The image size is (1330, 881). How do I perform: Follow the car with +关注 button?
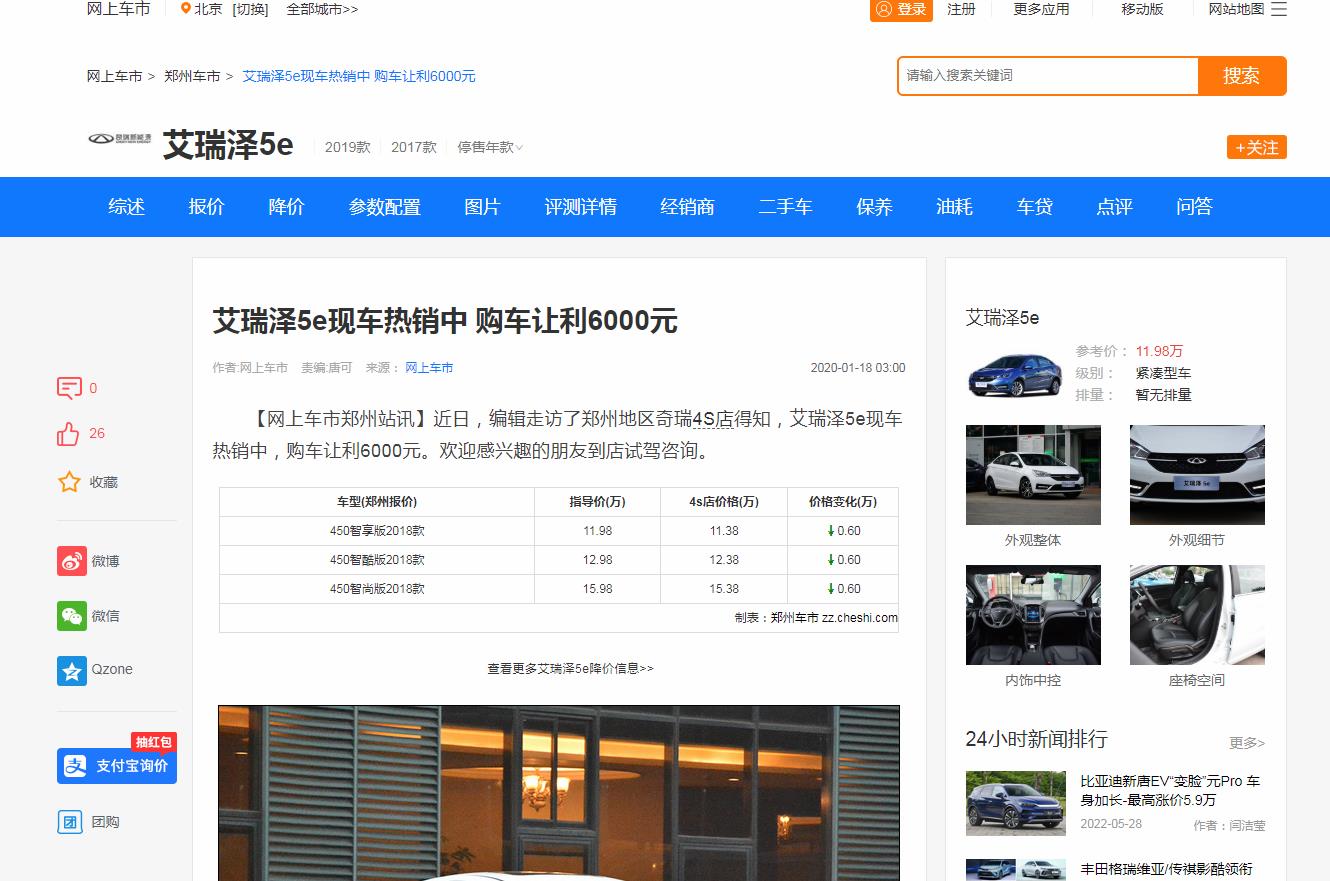pos(1257,147)
